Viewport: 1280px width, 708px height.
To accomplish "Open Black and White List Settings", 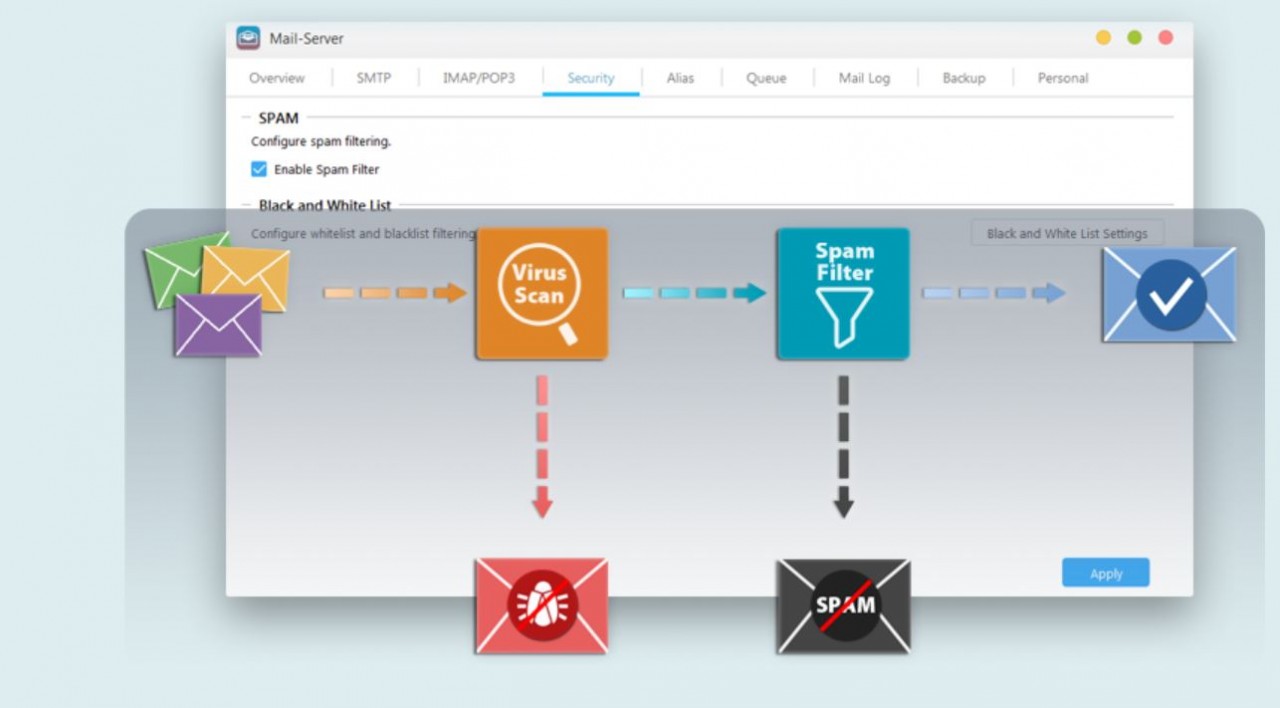I will (1067, 233).
